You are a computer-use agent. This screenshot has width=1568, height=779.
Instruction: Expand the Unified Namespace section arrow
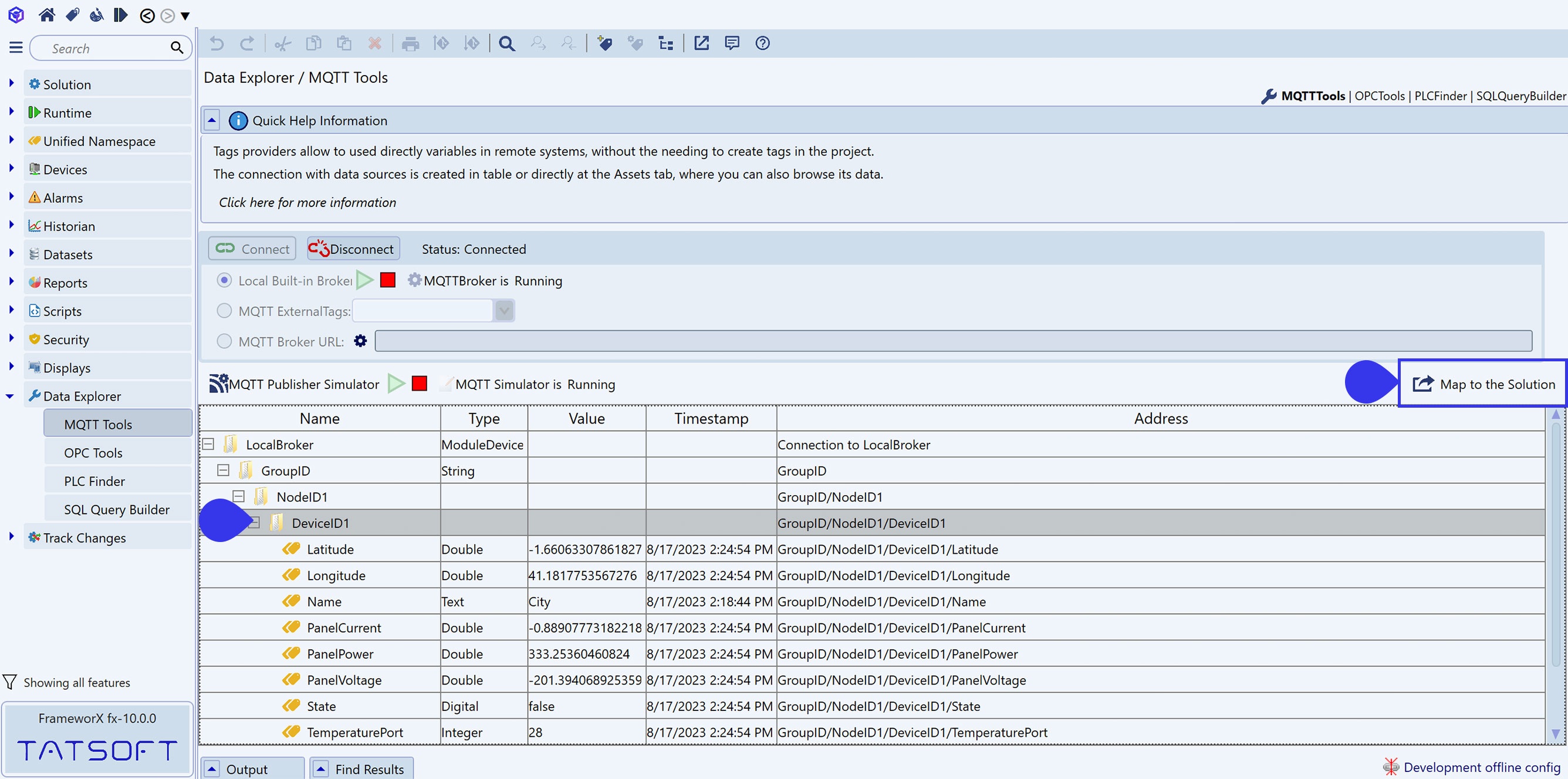[11, 140]
